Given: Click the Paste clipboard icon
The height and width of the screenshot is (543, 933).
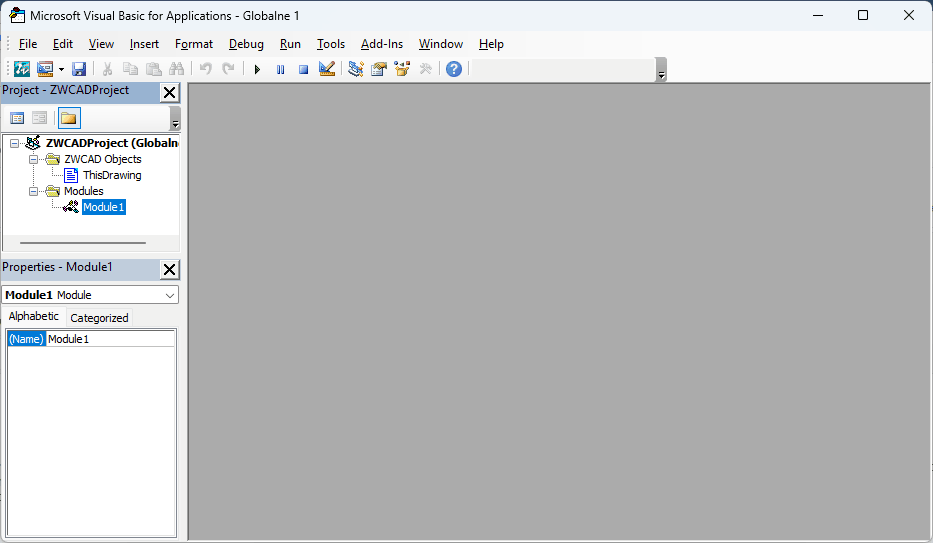Looking at the screenshot, I should pyautogui.click(x=154, y=69).
